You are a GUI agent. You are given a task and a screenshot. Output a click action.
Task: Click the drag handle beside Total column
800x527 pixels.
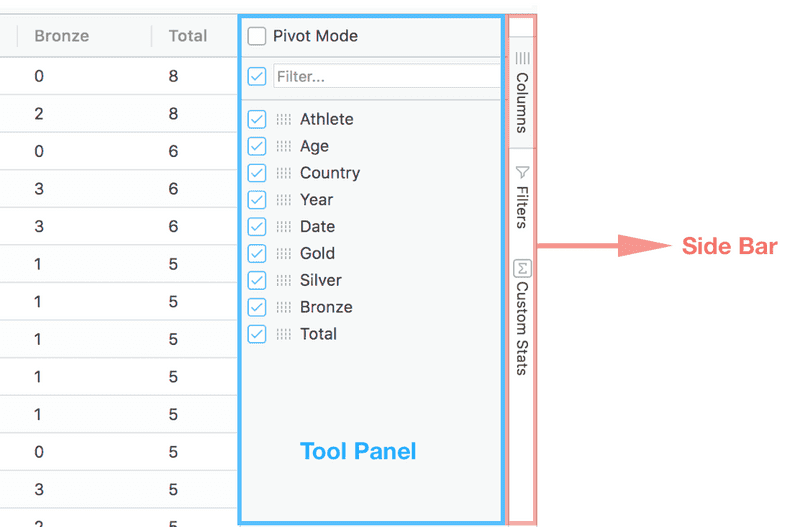pyautogui.click(x=284, y=334)
